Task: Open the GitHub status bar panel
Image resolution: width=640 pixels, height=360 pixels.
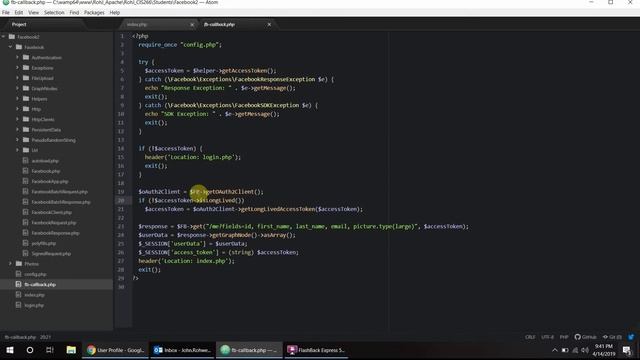Action: click(585, 337)
